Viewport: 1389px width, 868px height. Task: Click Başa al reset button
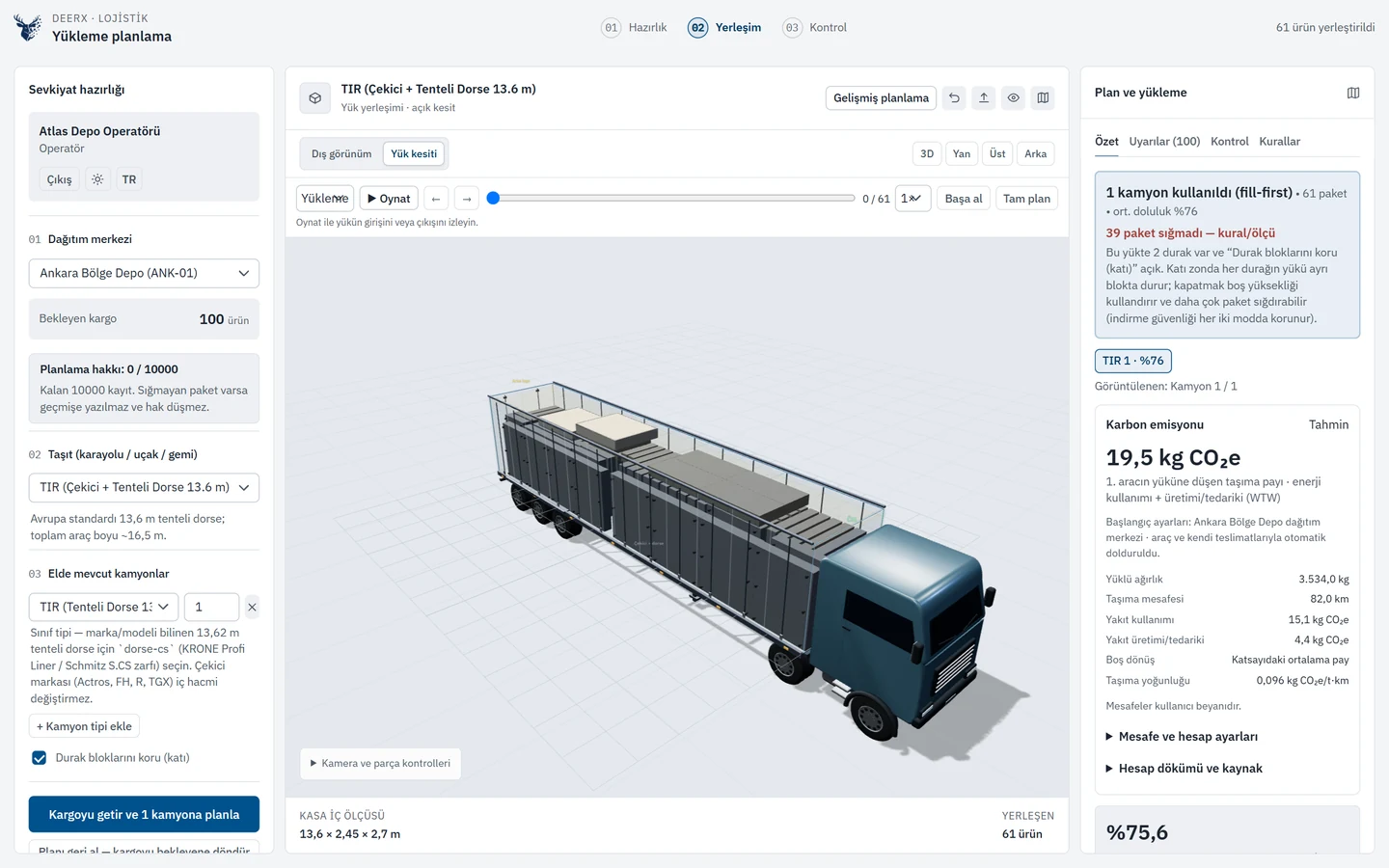tap(964, 199)
